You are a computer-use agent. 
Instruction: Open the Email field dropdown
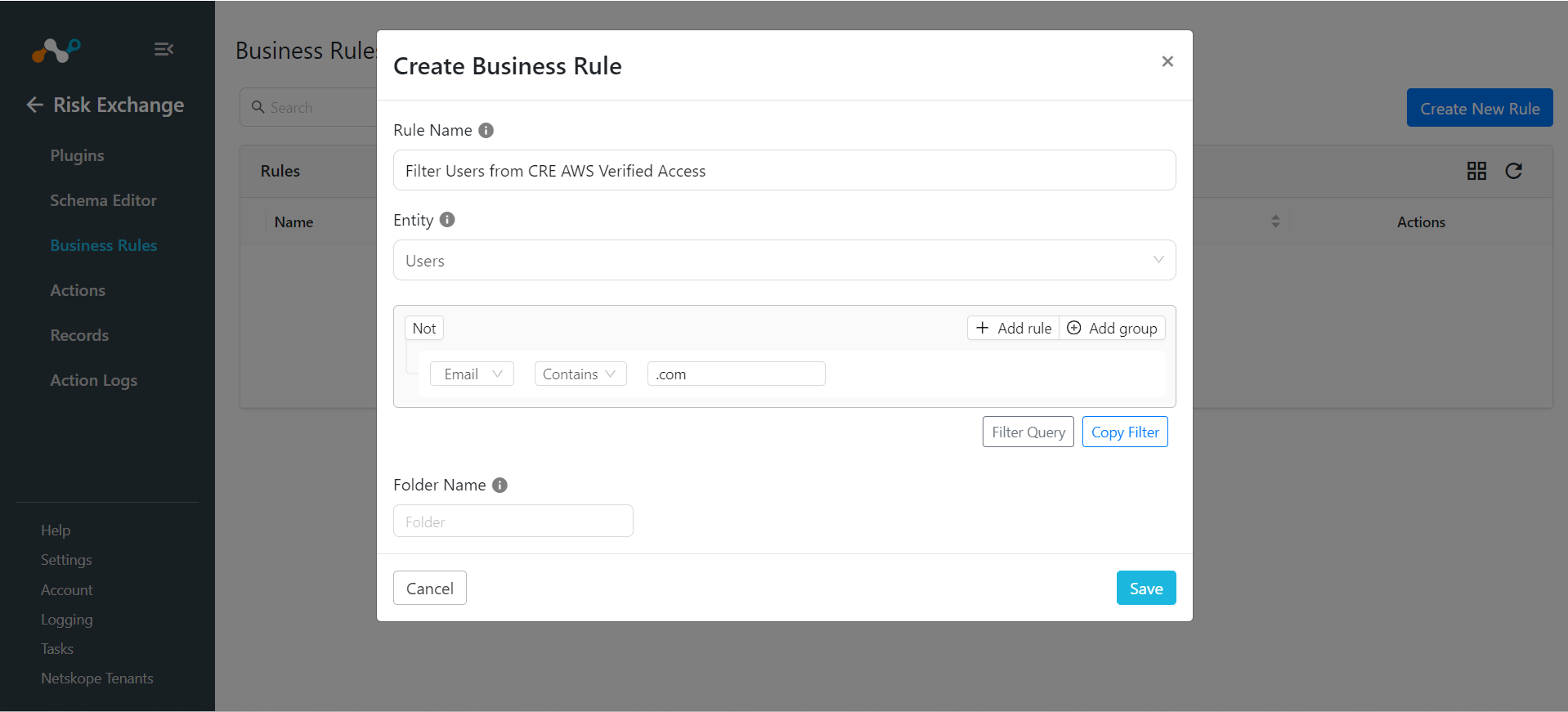(x=472, y=374)
